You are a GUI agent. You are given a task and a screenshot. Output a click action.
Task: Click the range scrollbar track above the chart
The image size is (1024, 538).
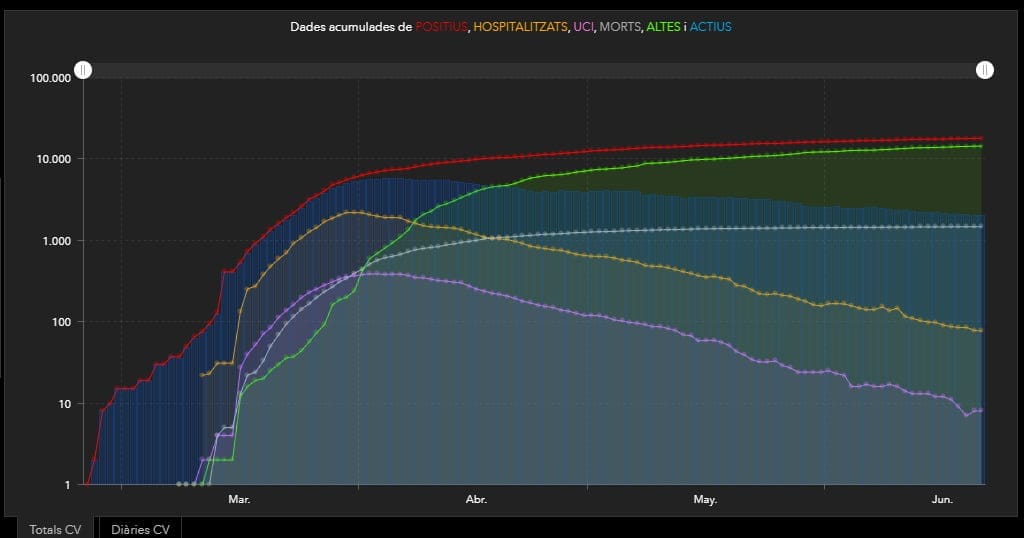click(x=534, y=70)
